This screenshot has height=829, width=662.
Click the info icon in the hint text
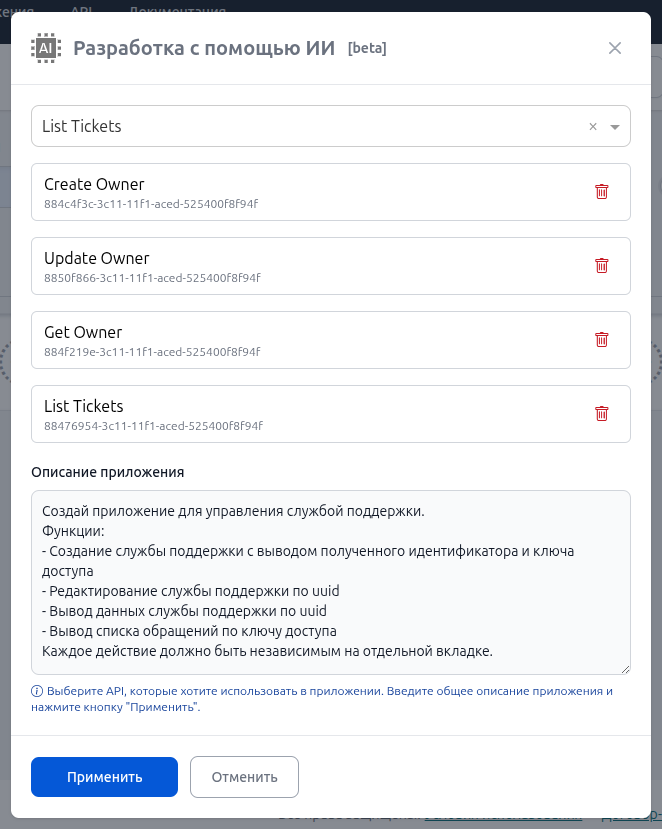[x=37, y=691]
